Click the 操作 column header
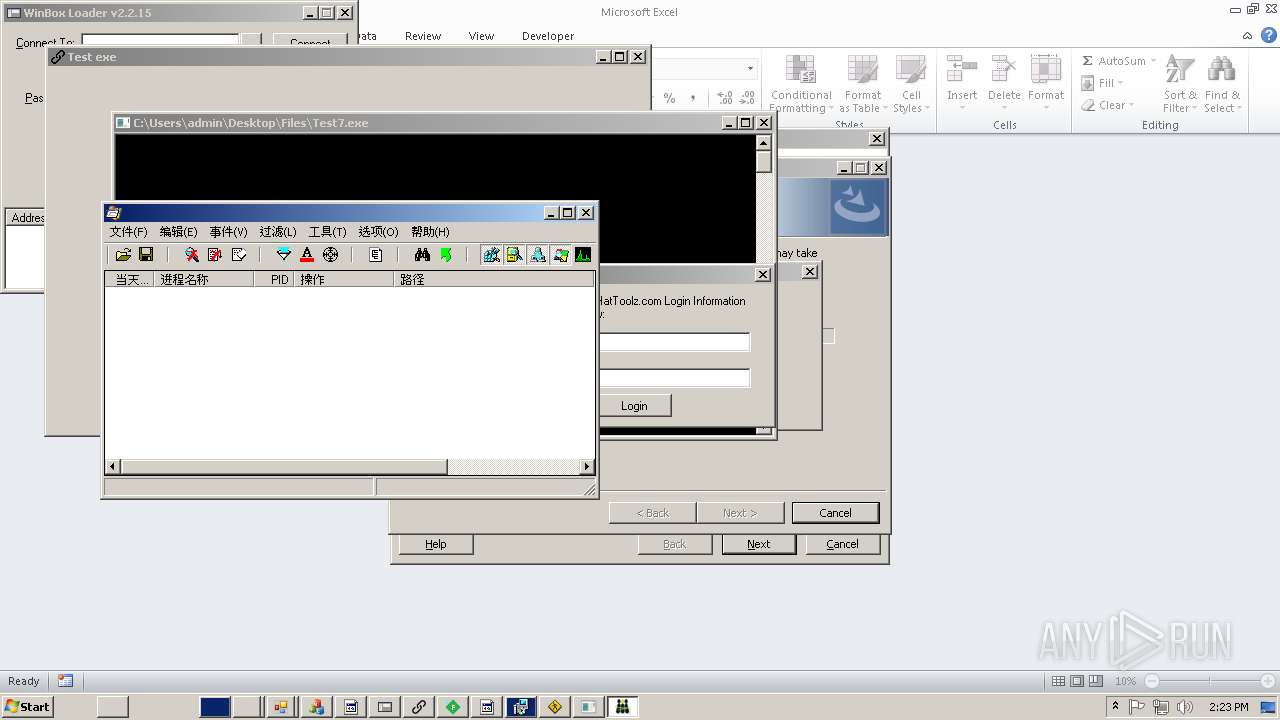Viewport: 1280px width, 720px height. click(344, 280)
